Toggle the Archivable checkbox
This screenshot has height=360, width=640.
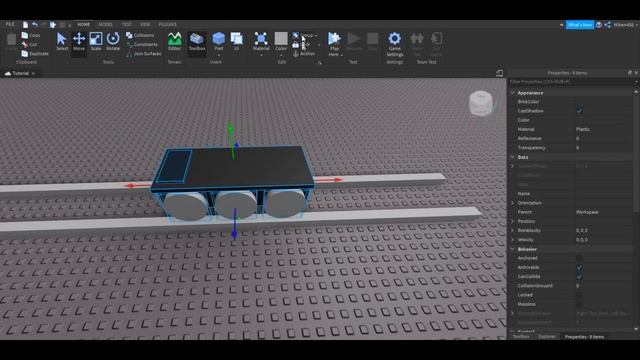pyautogui.click(x=579, y=267)
